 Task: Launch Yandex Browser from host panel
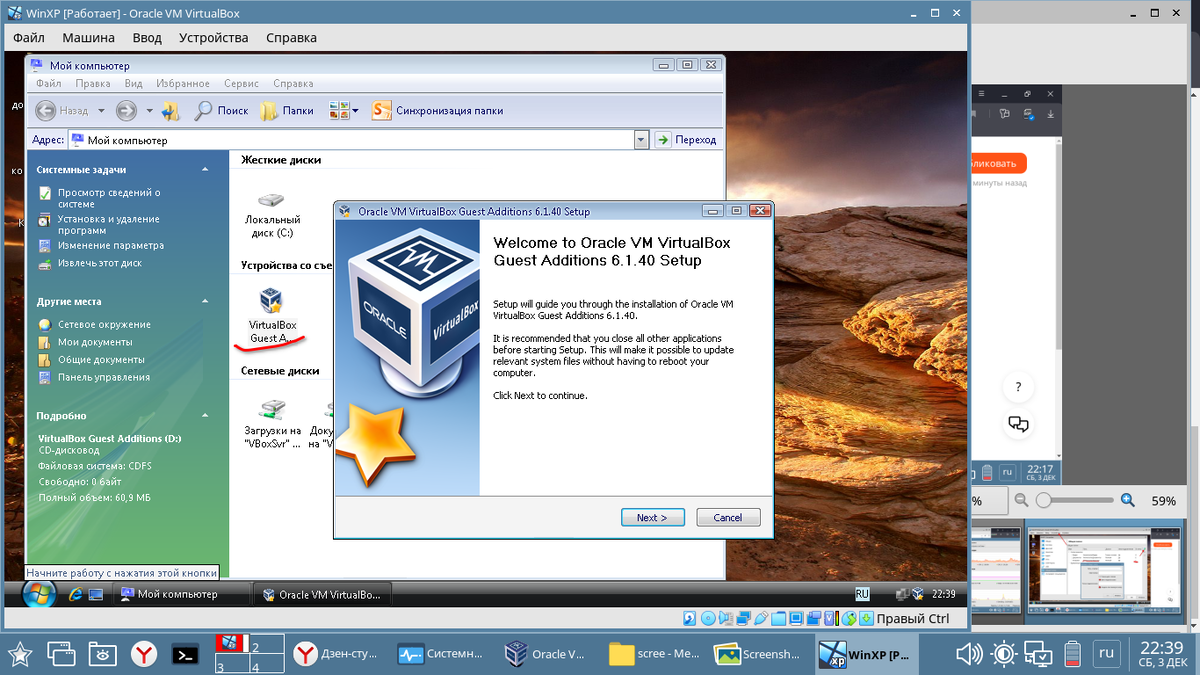tap(145, 654)
